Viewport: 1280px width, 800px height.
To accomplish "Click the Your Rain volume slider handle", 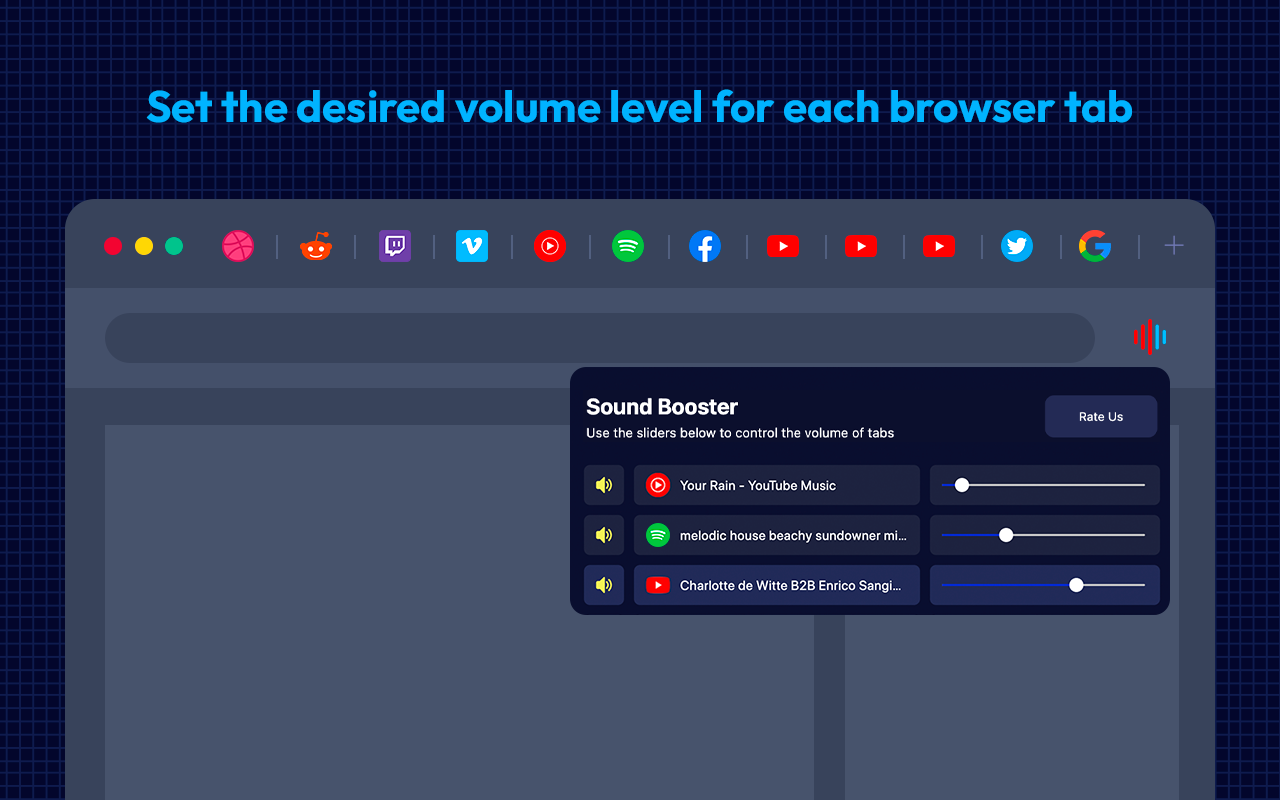I will [962, 485].
